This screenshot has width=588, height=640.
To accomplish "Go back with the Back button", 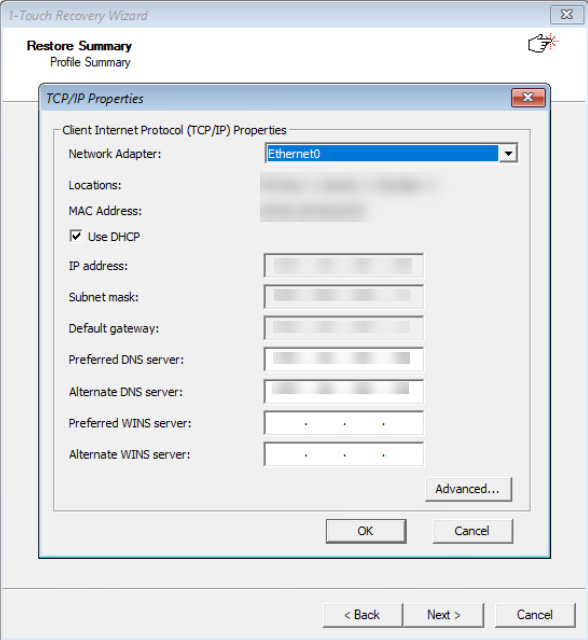I will [x=362, y=615].
